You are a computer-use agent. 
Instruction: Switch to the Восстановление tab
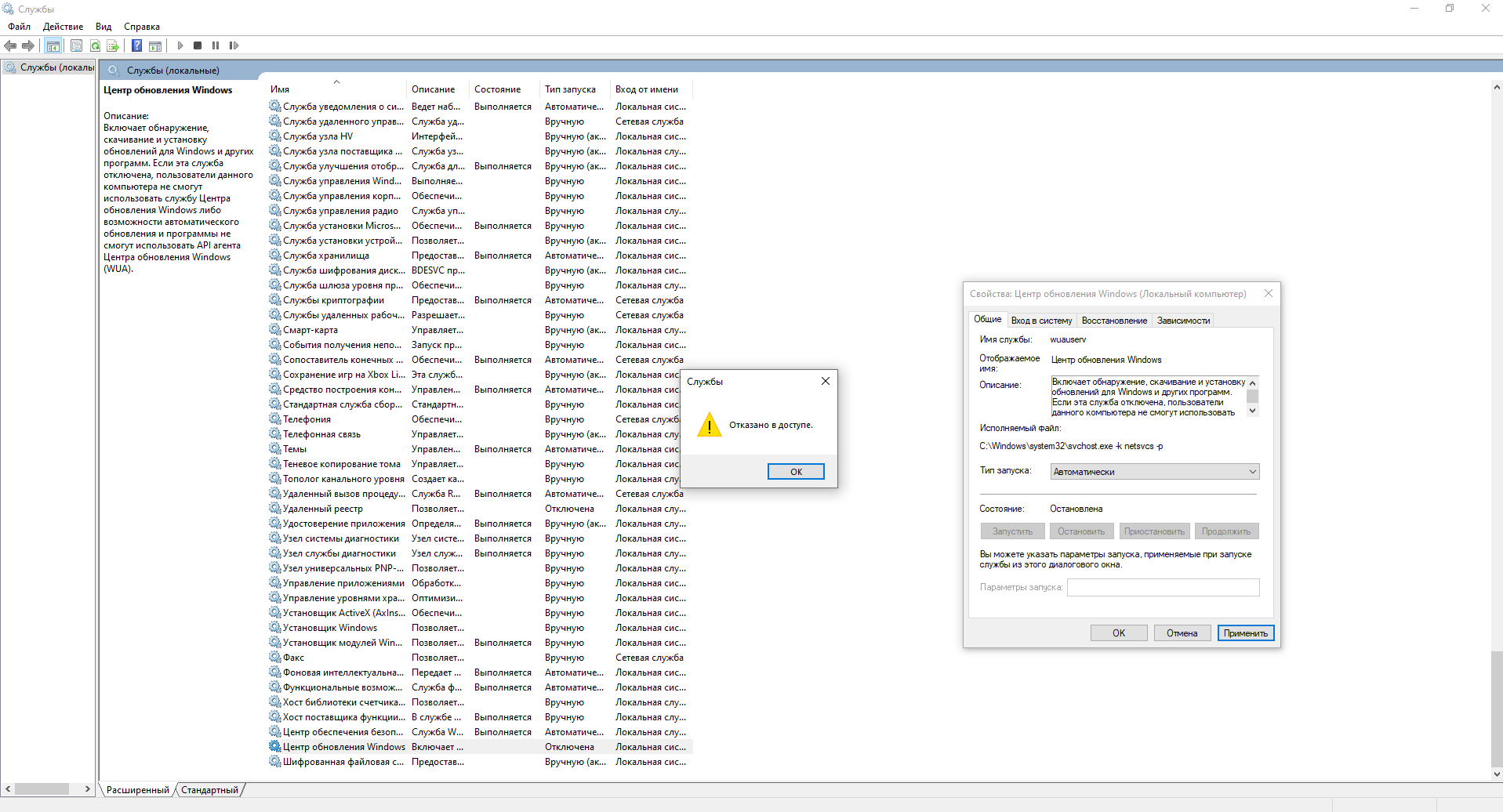click(x=1114, y=321)
